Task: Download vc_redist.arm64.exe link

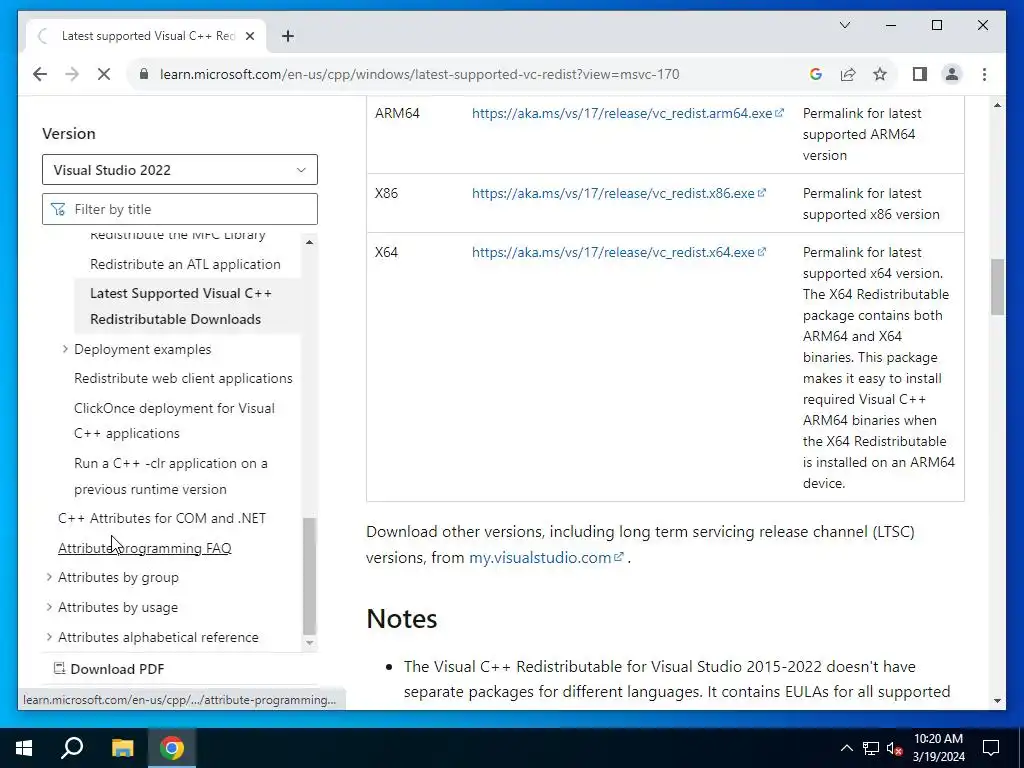Action: (x=628, y=113)
